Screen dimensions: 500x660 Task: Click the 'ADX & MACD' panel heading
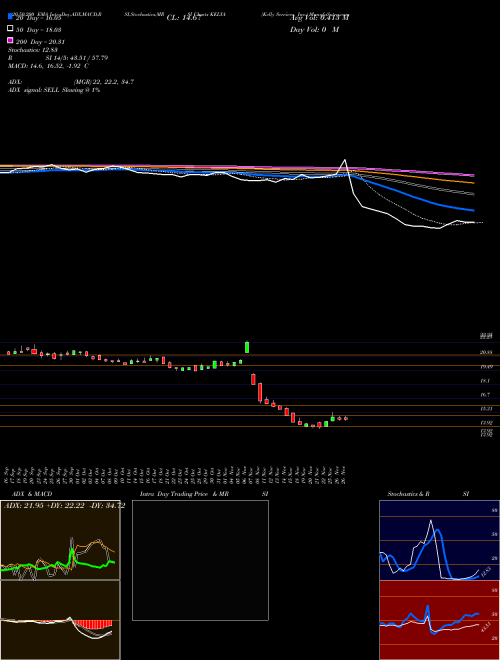(32, 494)
